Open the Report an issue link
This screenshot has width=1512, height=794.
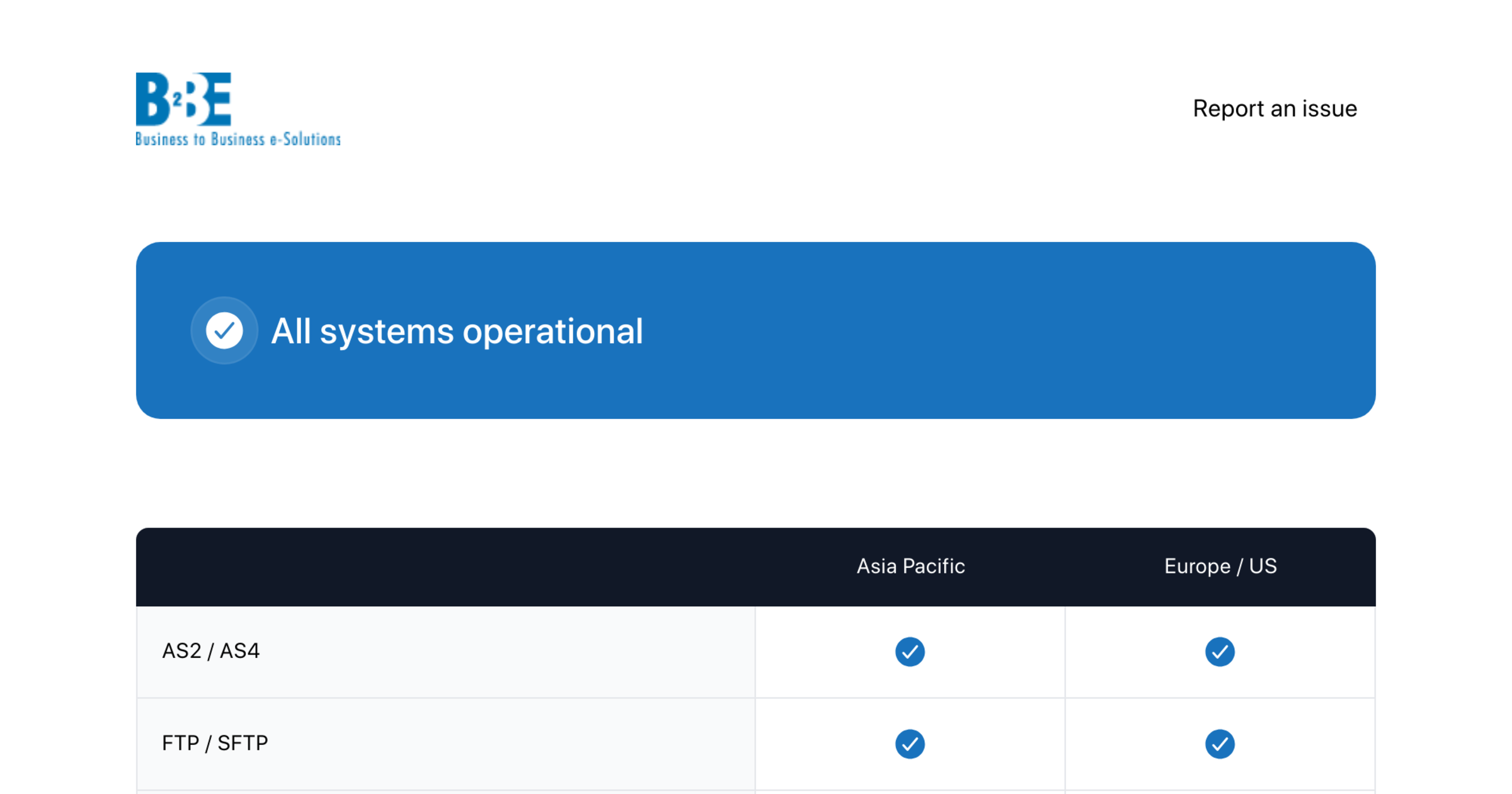tap(1274, 108)
